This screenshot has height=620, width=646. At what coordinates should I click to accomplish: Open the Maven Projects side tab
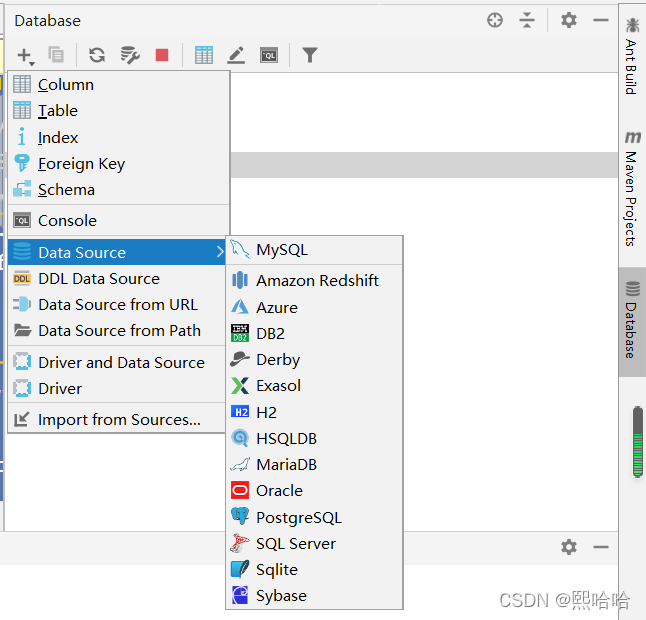[x=632, y=188]
